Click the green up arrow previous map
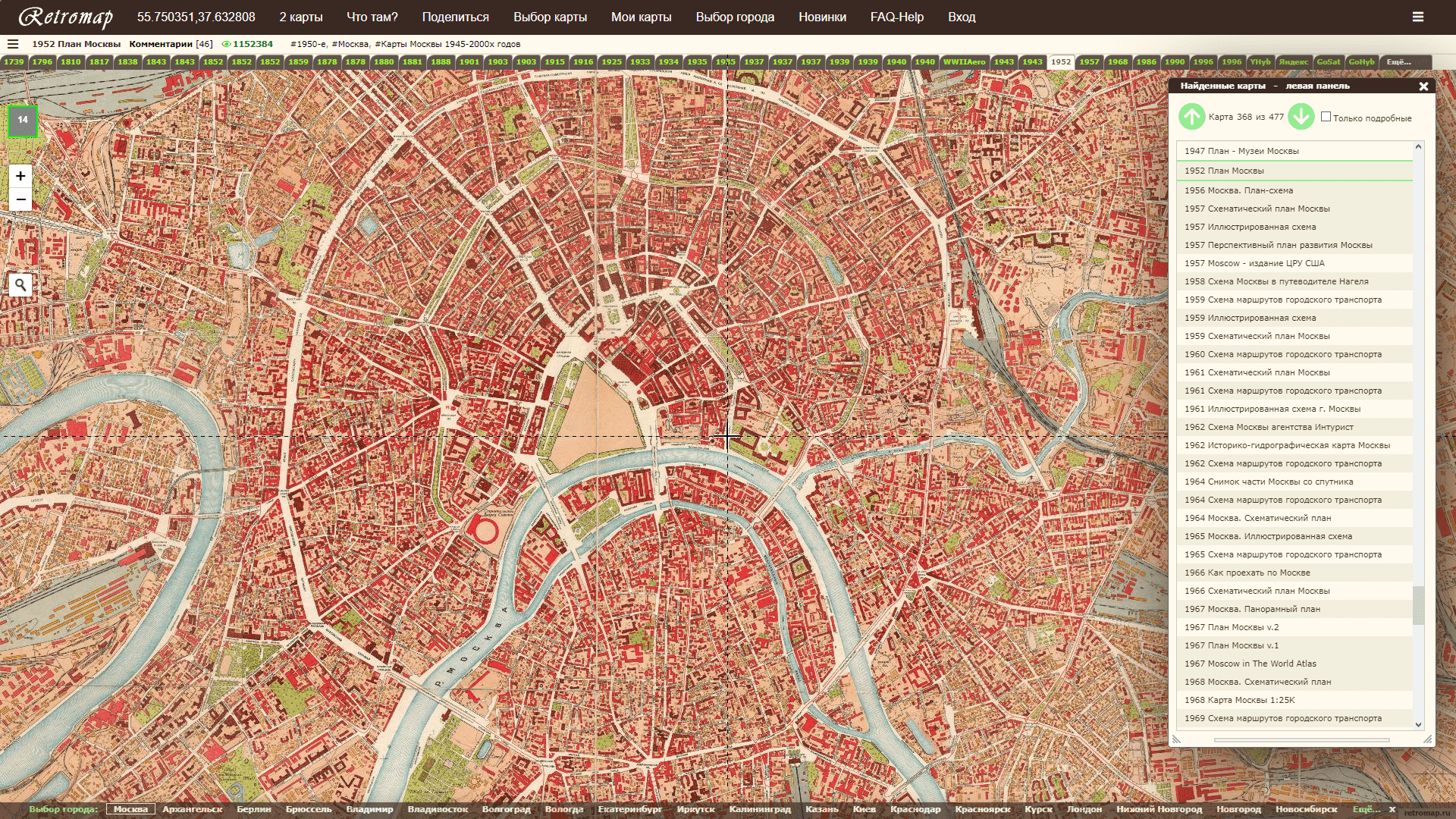The image size is (1456, 819). pyautogui.click(x=1191, y=117)
